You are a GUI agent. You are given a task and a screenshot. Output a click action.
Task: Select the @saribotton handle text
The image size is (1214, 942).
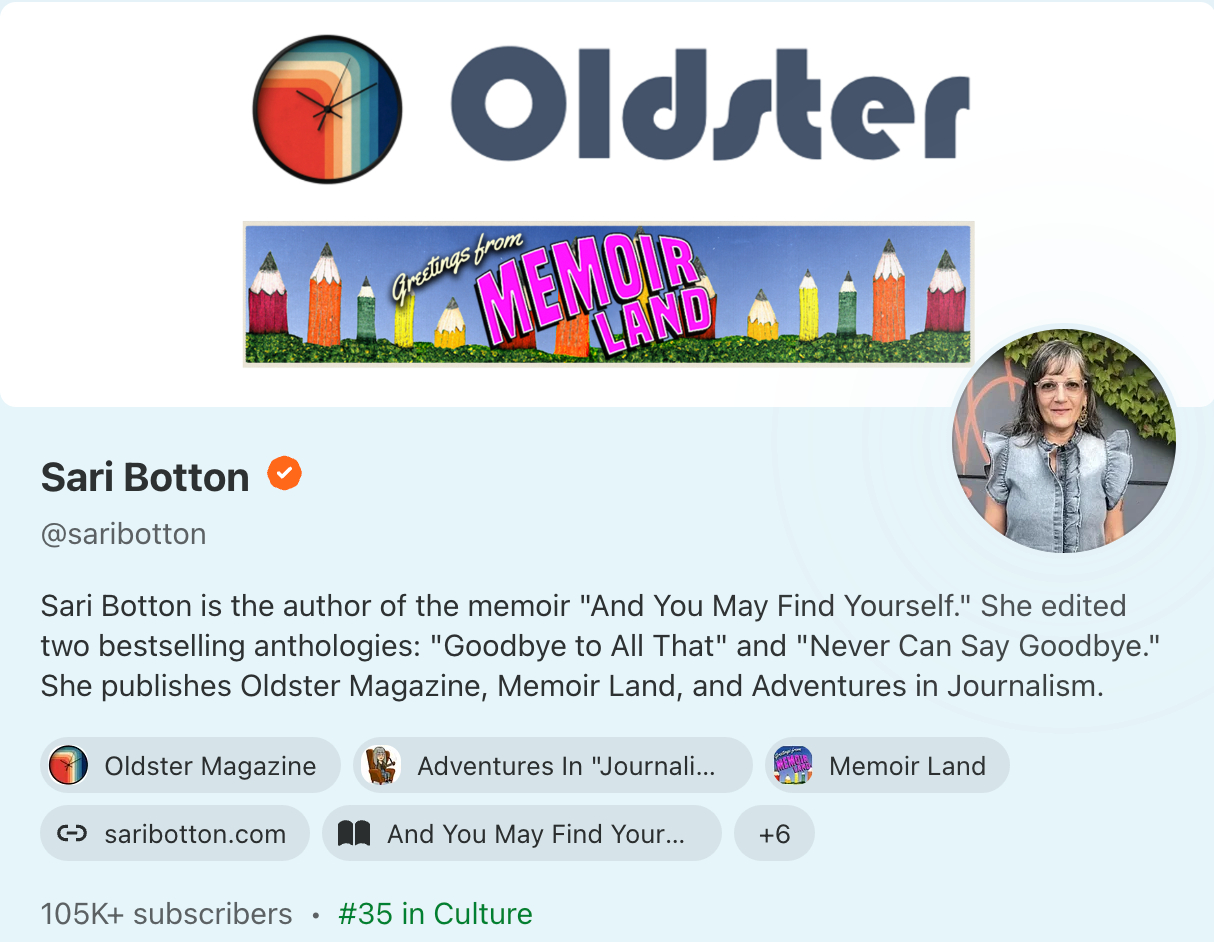[124, 534]
